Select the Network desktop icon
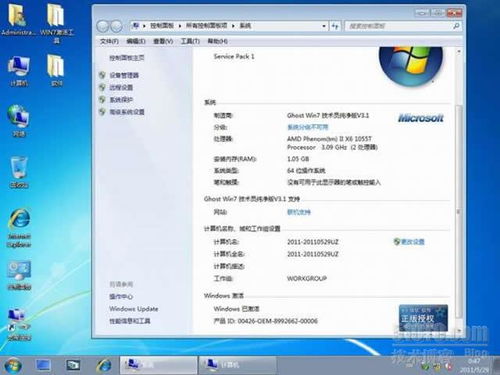500x375 pixels. [19, 121]
